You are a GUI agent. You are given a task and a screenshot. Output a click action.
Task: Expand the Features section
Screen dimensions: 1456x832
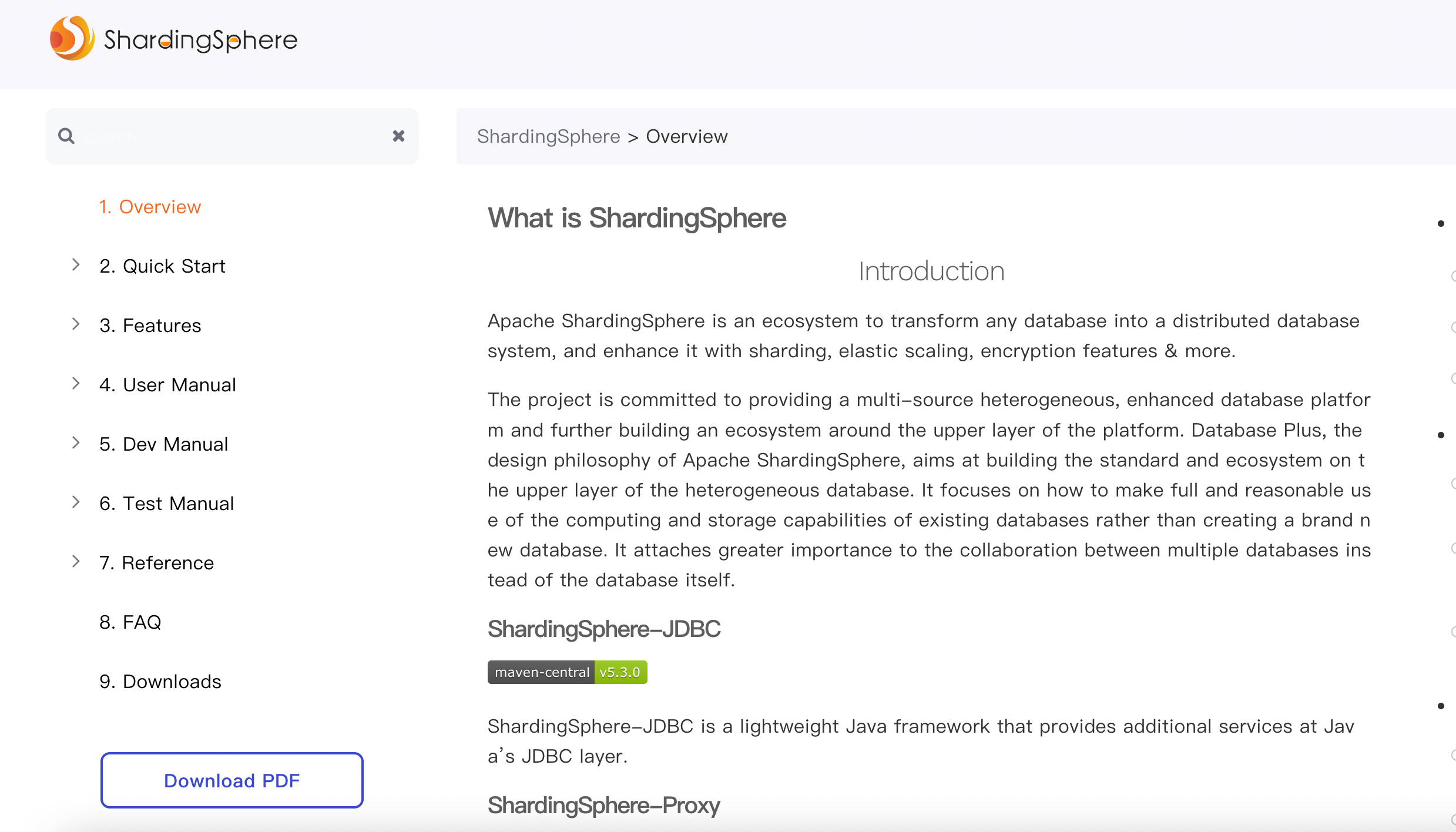76,324
